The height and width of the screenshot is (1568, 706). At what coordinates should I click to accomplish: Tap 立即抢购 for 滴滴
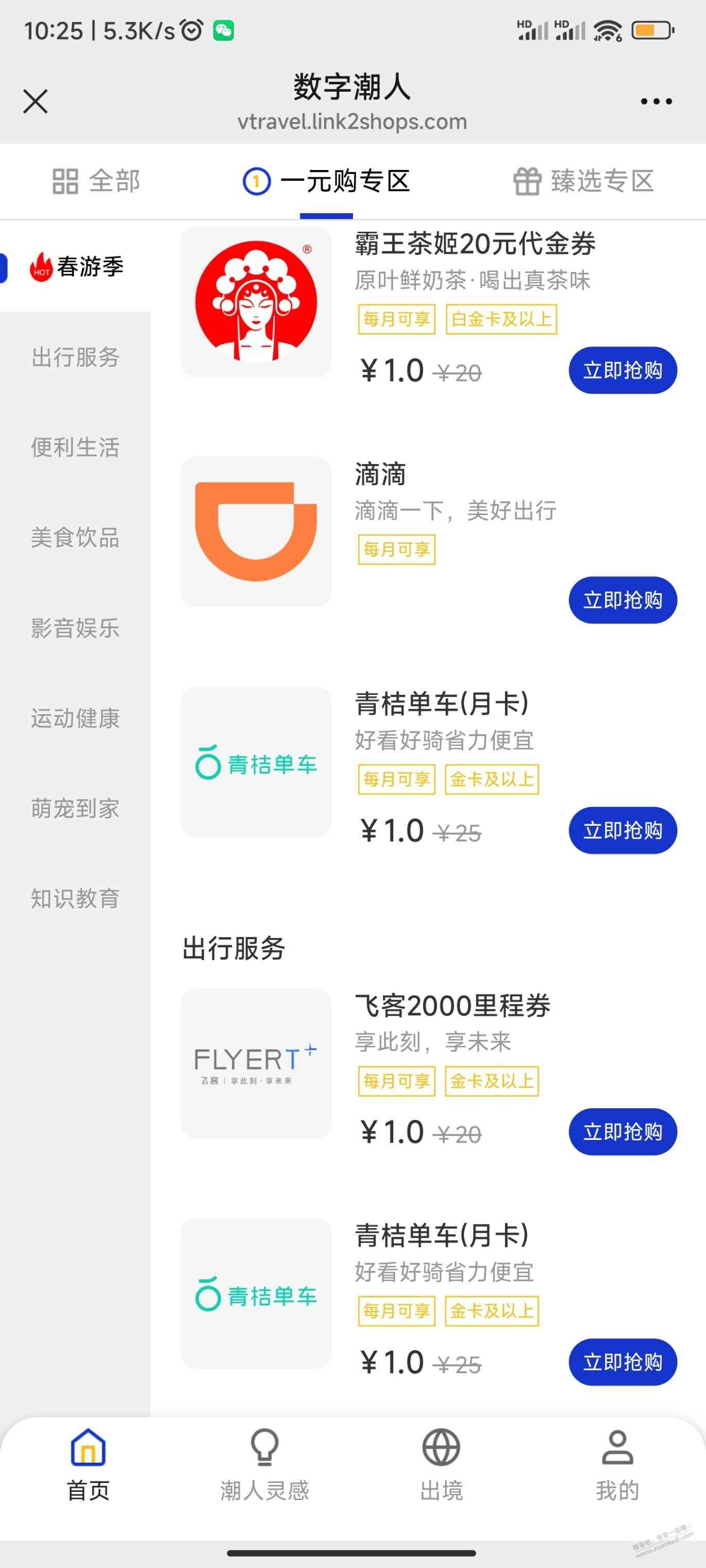pyautogui.click(x=623, y=600)
